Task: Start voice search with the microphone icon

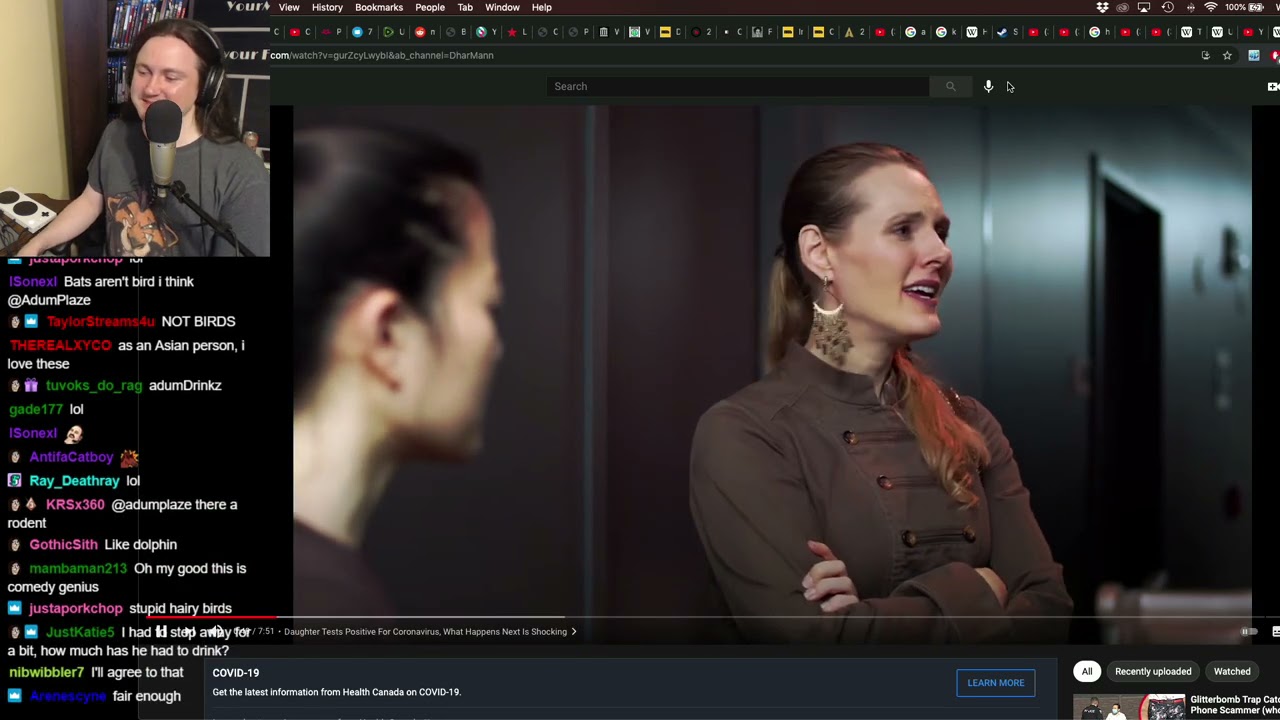Action: pyautogui.click(x=988, y=86)
